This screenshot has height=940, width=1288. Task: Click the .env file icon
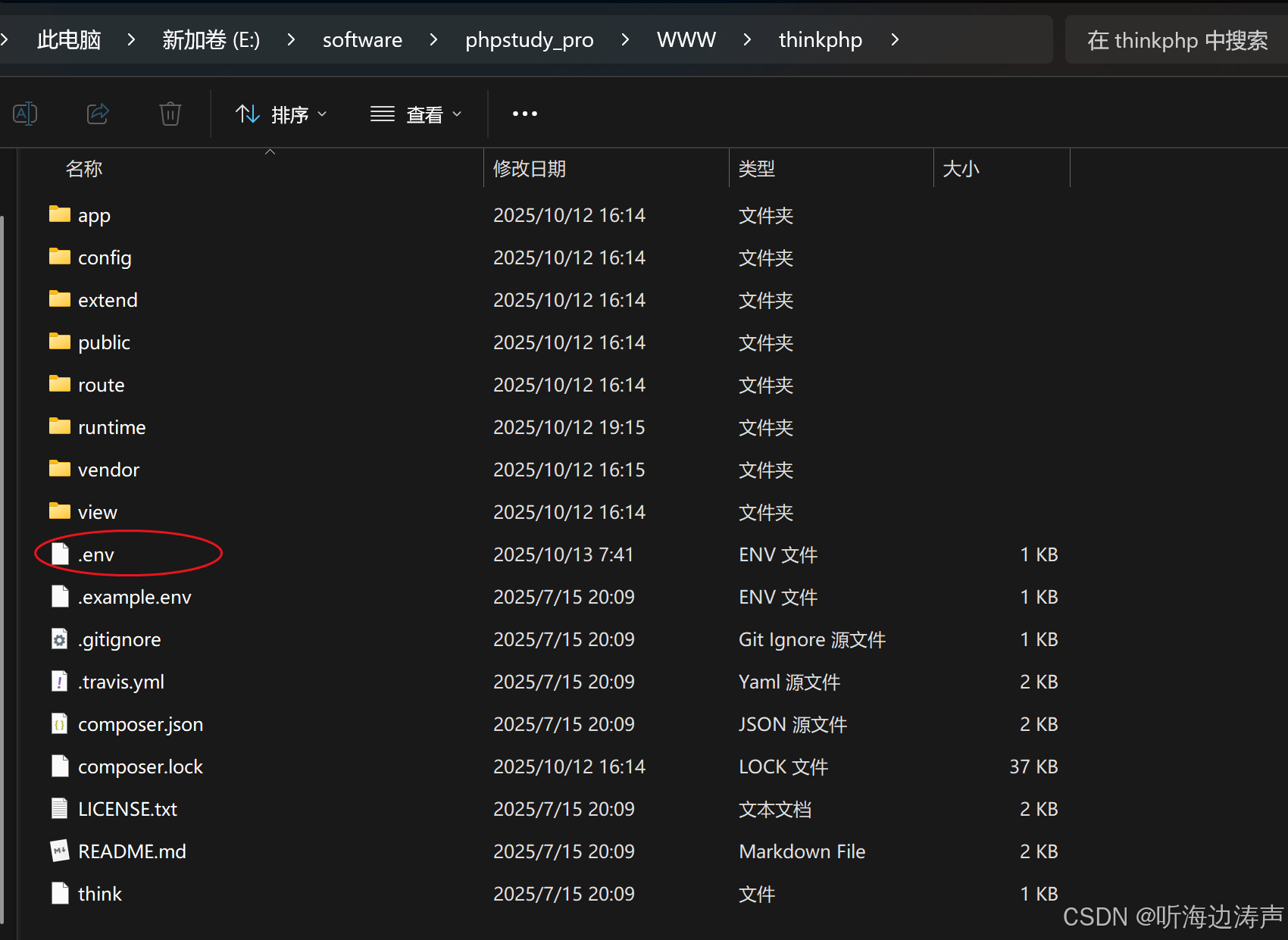(60, 554)
